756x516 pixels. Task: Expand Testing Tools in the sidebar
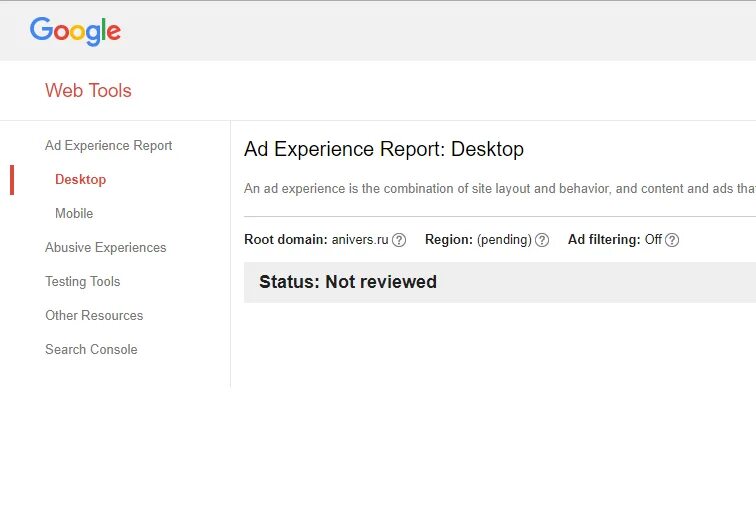[83, 281]
